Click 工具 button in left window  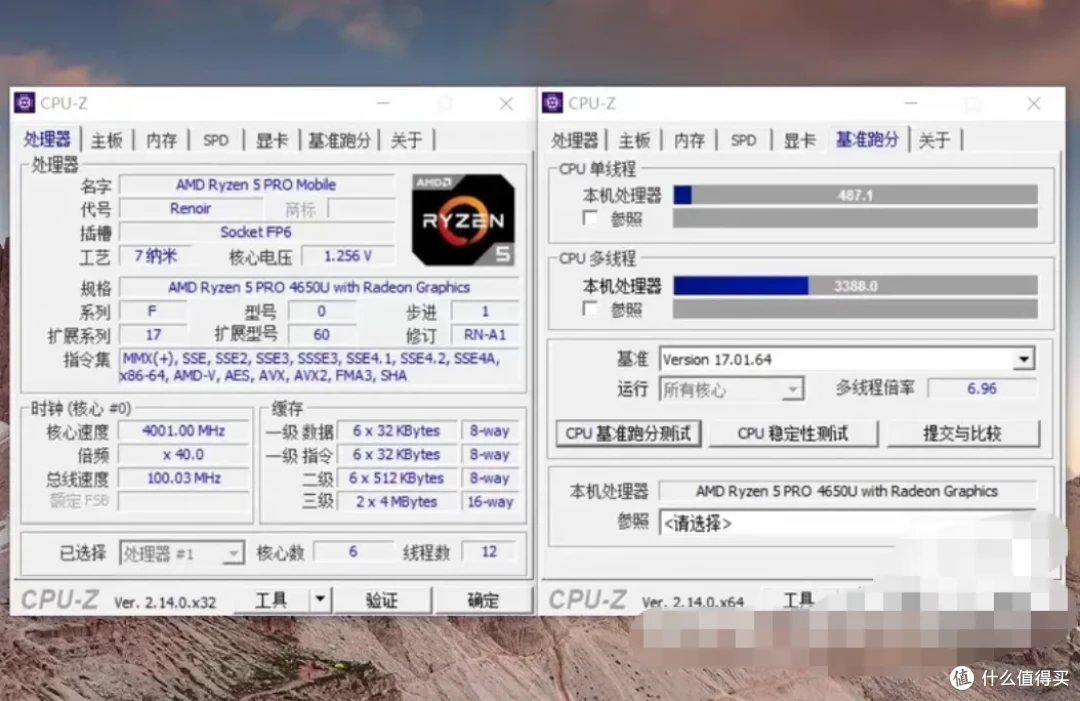[x=271, y=600]
